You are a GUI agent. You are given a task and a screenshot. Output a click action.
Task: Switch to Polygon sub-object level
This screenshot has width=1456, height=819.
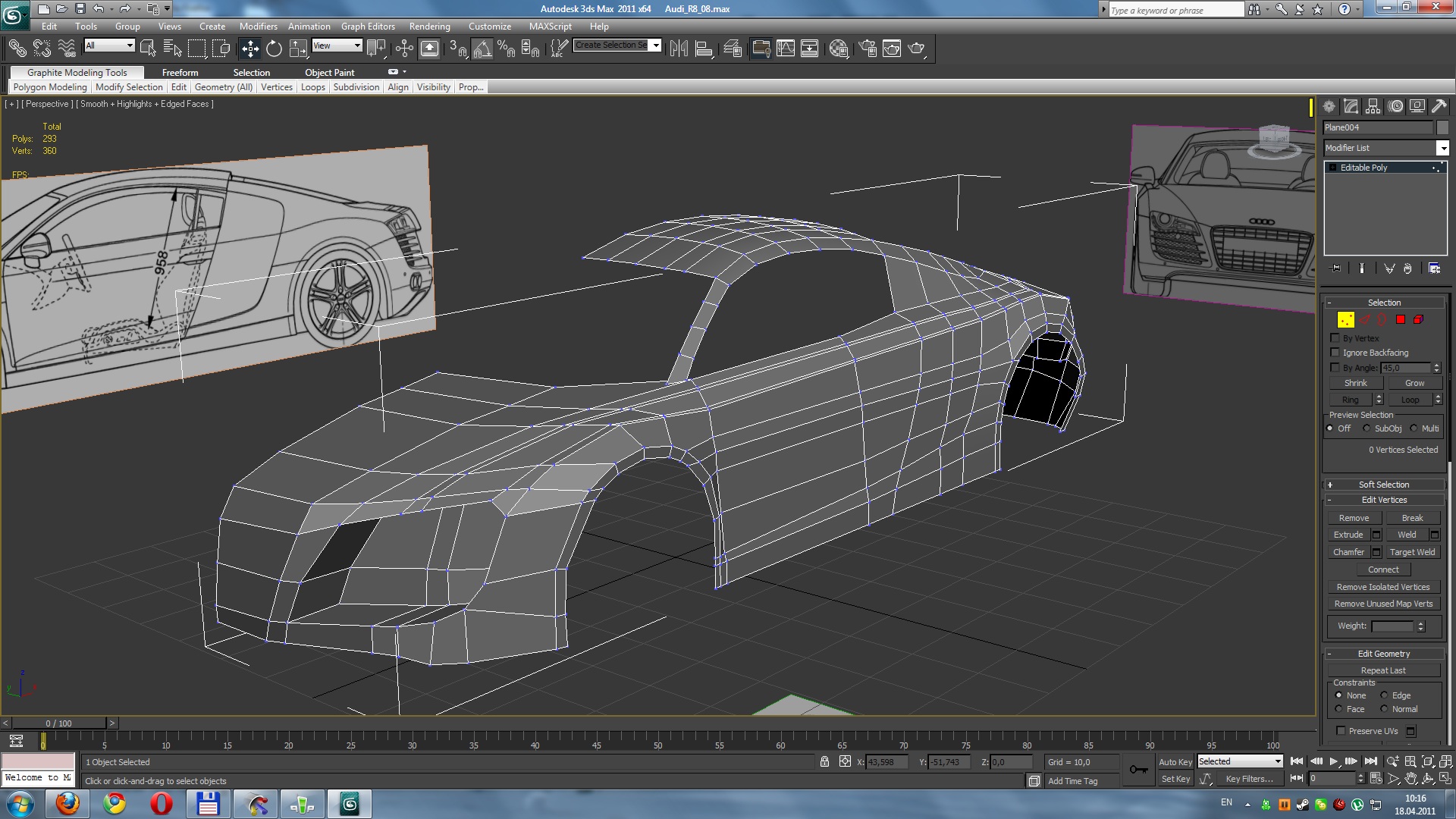(1400, 320)
